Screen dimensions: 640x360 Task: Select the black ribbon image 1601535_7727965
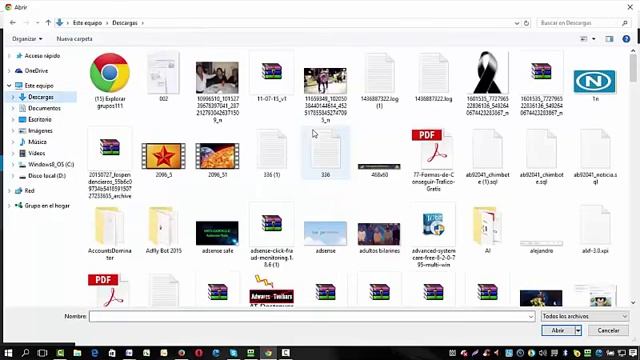point(487,84)
